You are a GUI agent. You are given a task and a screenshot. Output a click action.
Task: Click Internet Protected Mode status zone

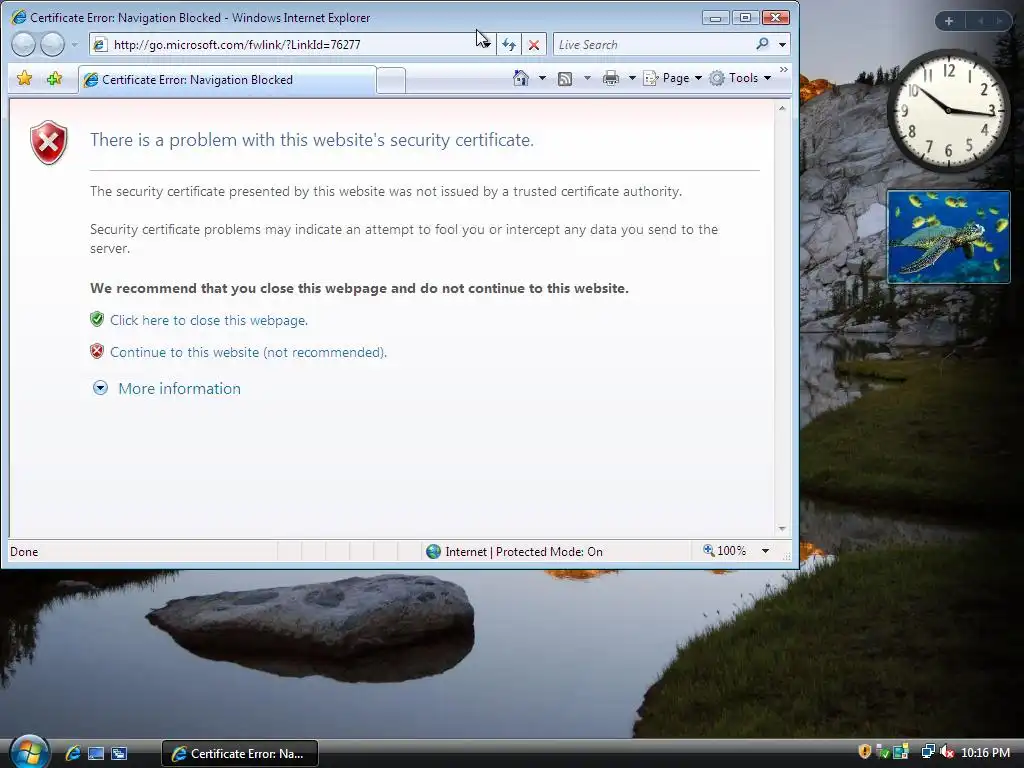point(515,552)
